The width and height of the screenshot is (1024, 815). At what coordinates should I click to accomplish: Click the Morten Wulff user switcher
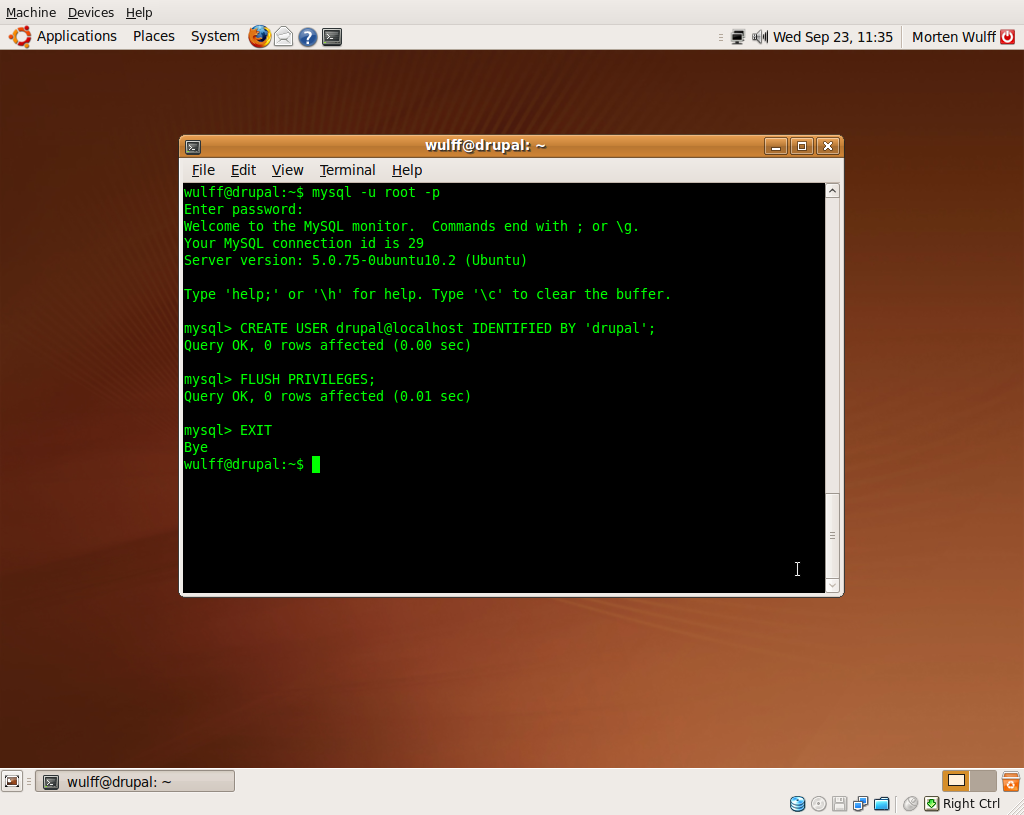953,37
